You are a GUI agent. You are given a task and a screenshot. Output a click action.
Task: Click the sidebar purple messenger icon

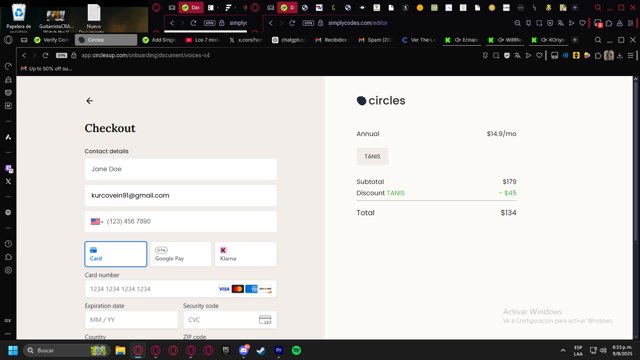point(9,169)
